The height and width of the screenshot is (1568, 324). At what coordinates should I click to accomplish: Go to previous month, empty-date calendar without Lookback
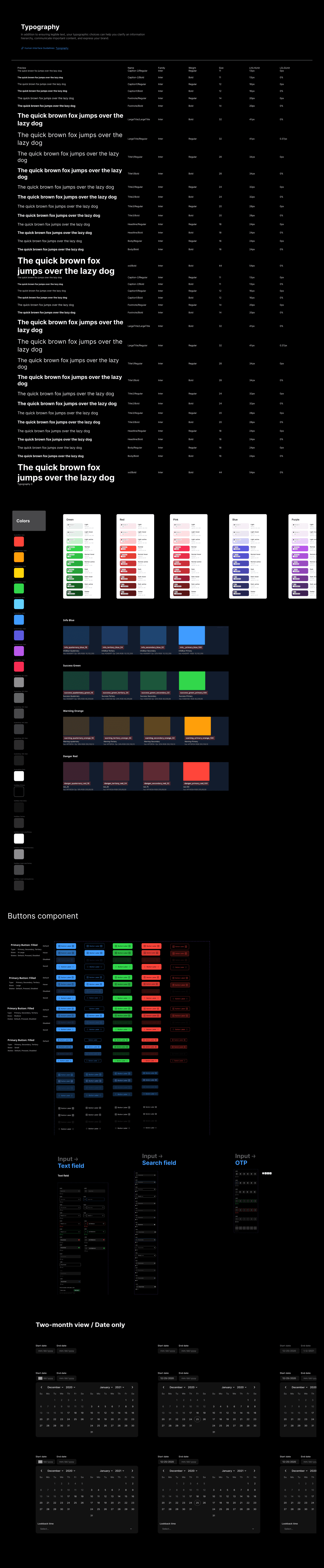[x=41, y=1387]
